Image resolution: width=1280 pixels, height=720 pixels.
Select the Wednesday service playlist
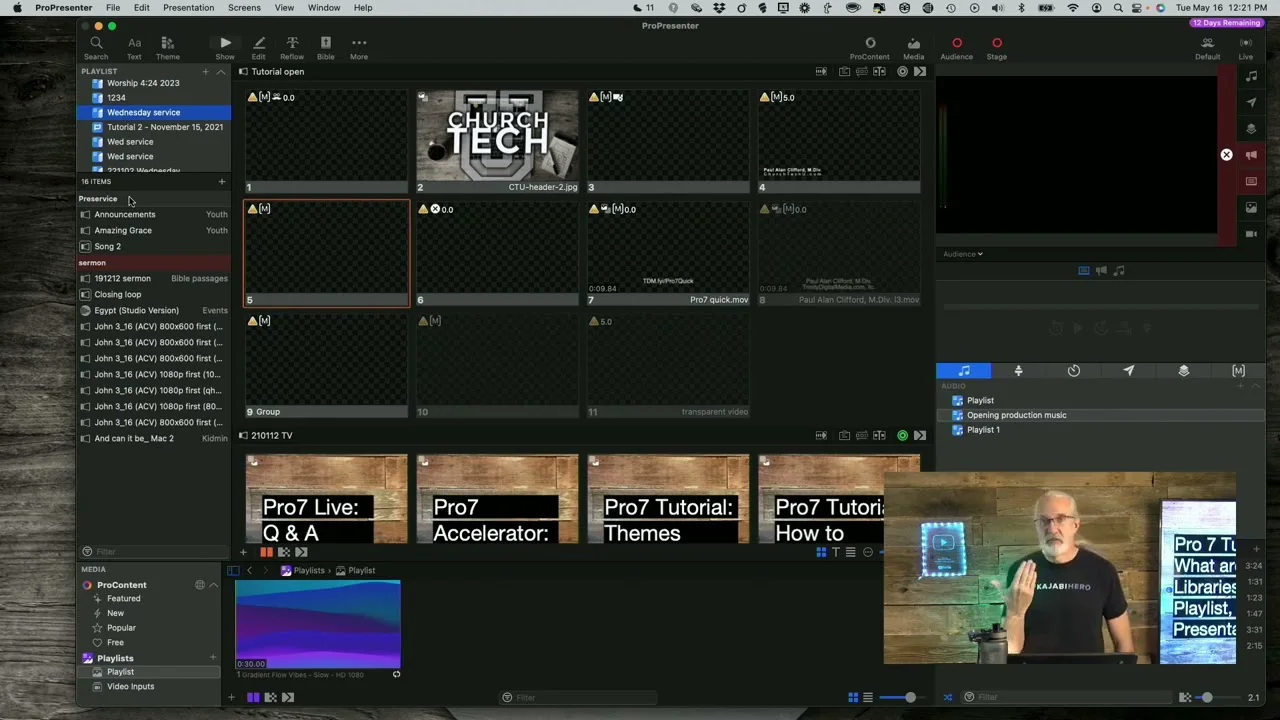click(x=143, y=112)
